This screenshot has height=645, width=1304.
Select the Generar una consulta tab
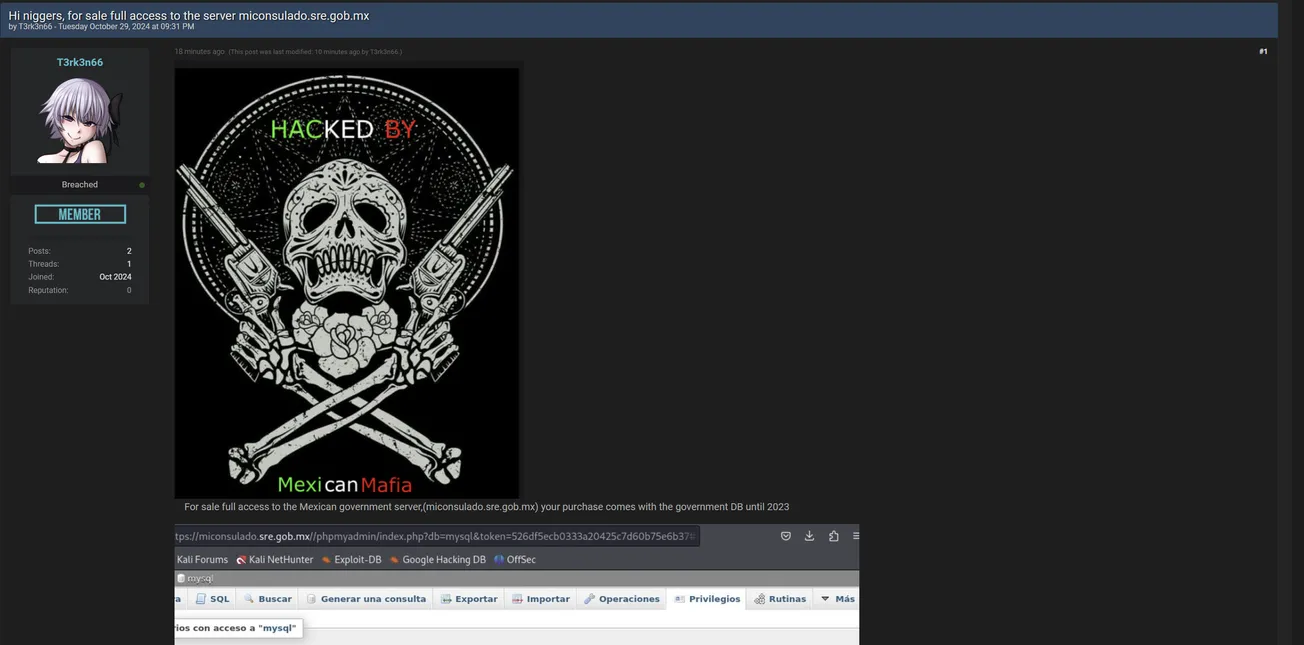coord(366,599)
